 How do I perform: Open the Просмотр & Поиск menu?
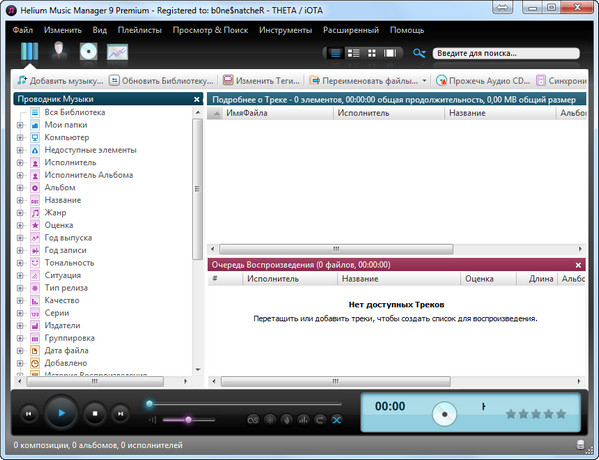(x=210, y=30)
